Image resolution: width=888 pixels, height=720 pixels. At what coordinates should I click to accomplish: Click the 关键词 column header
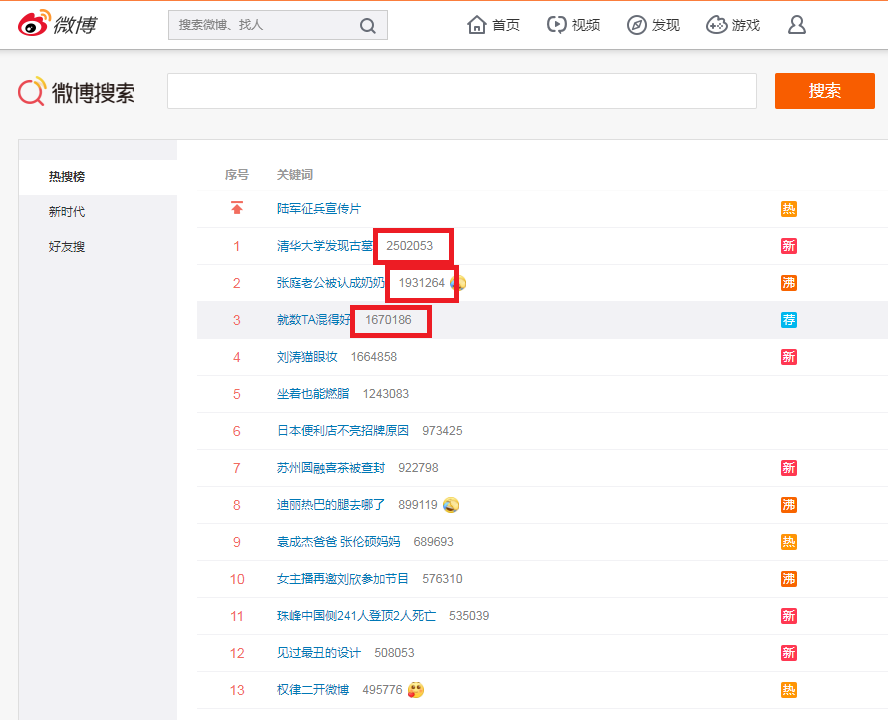click(x=294, y=174)
